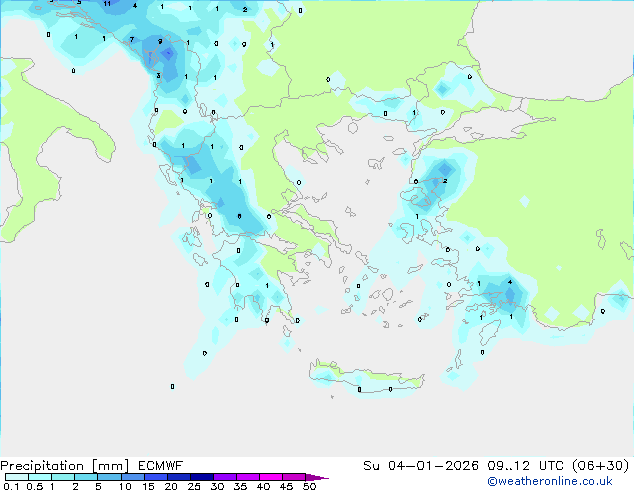Viewport: 634px width, 490px height.
Task: Click the date text 'Su 04-01-2026'
Action: (x=421, y=466)
